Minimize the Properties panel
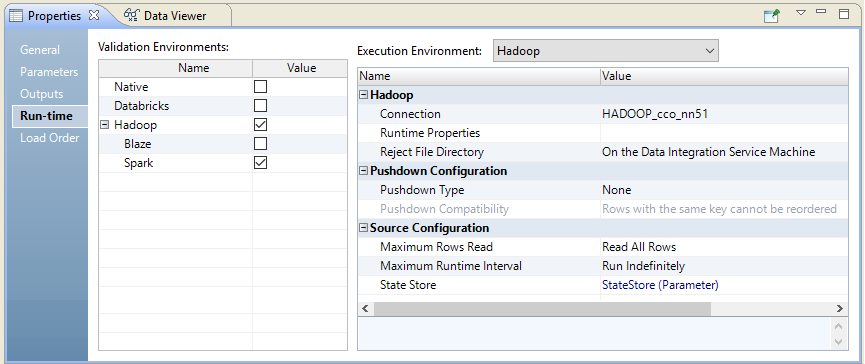Image resolution: width=865 pixels, height=364 pixels. click(x=821, y=11)
